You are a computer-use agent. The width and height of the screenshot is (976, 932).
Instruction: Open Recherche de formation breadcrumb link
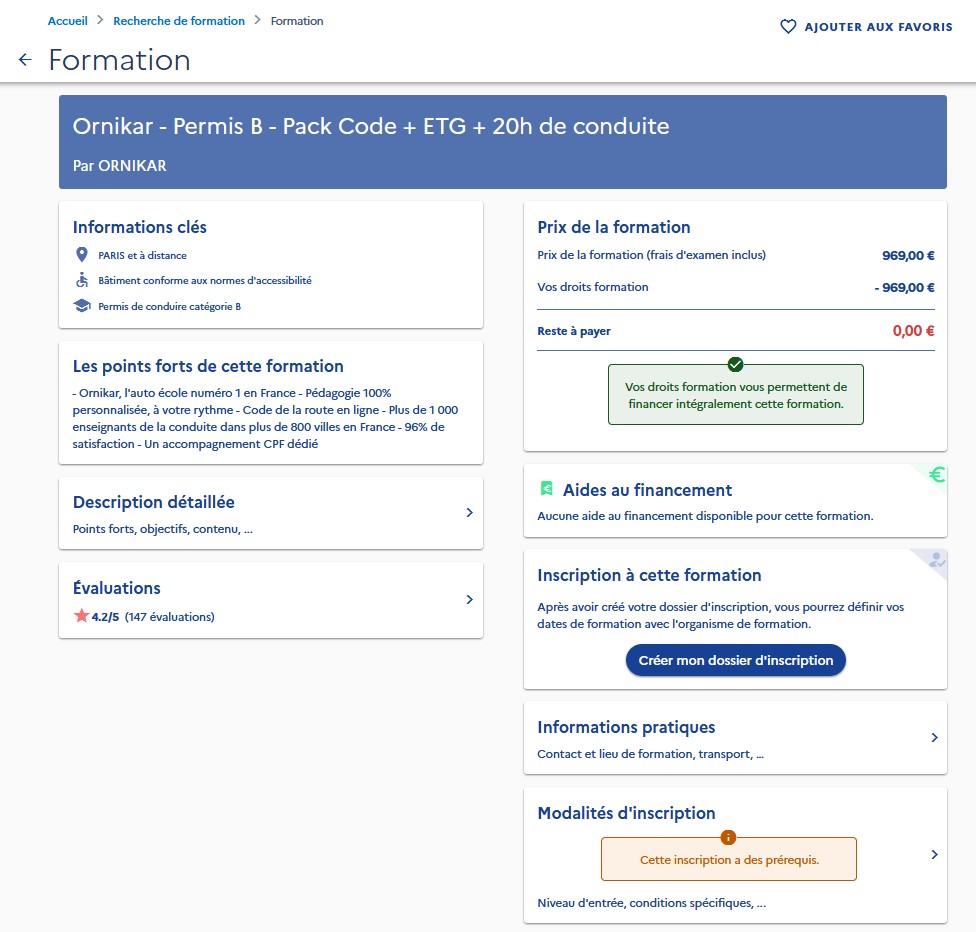(x=179, y=21)
